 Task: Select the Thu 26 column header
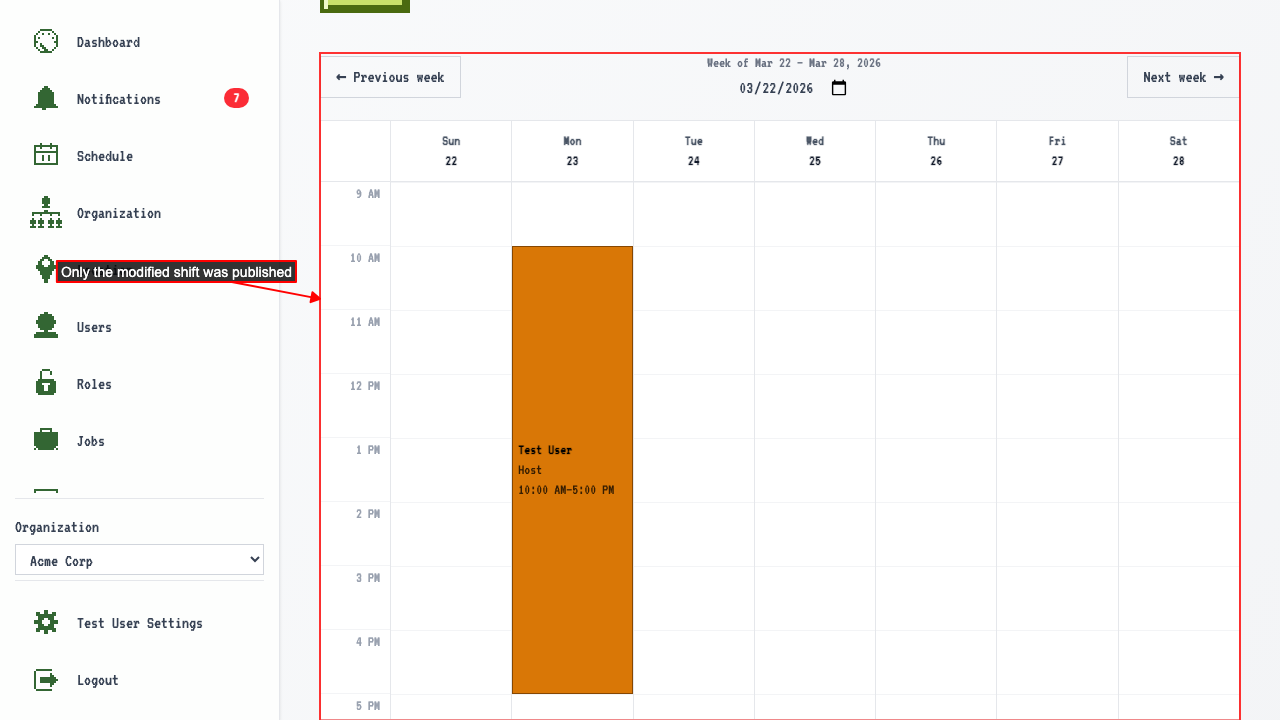(936, 151)
